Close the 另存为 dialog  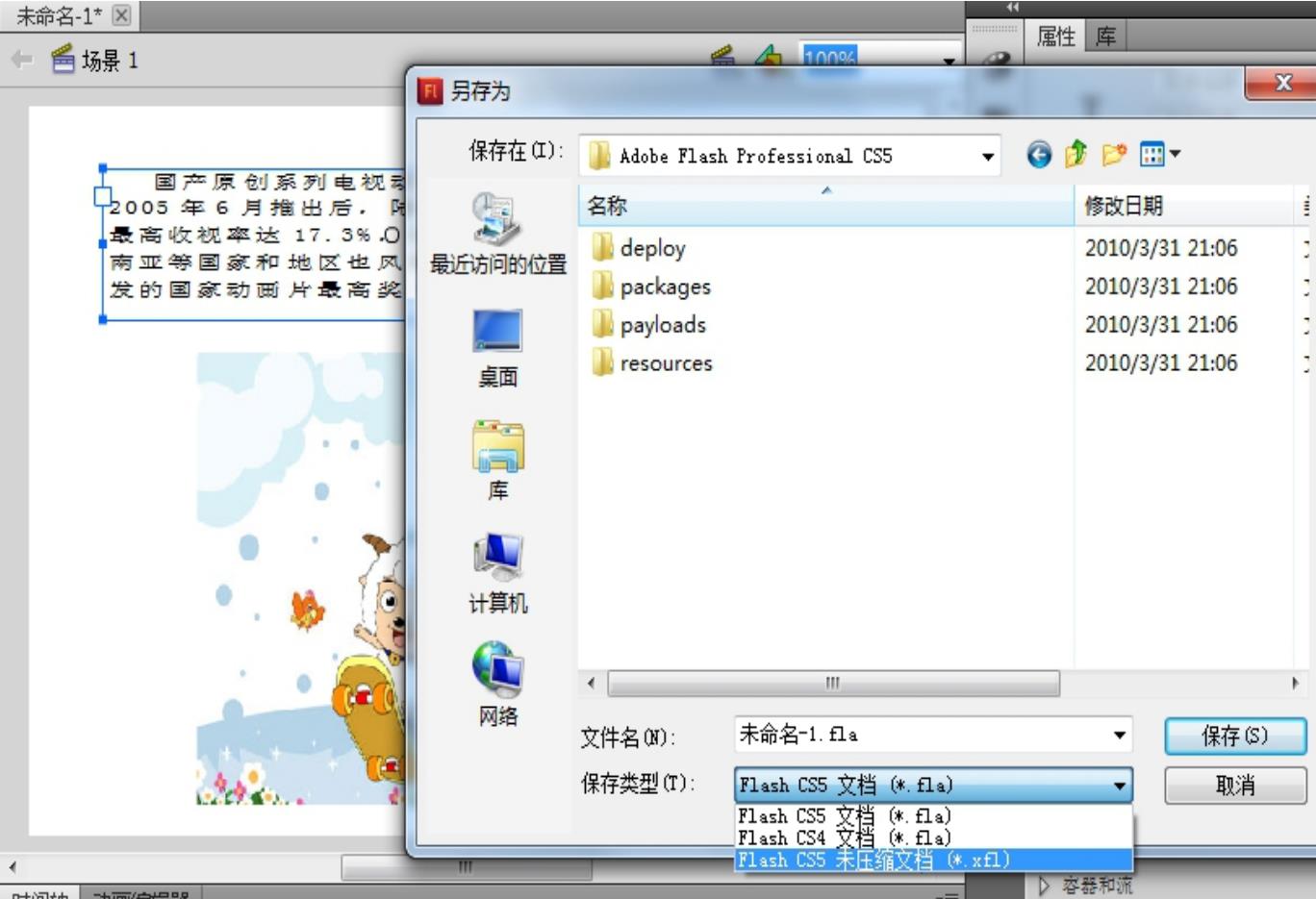[x=1281, y=83]
